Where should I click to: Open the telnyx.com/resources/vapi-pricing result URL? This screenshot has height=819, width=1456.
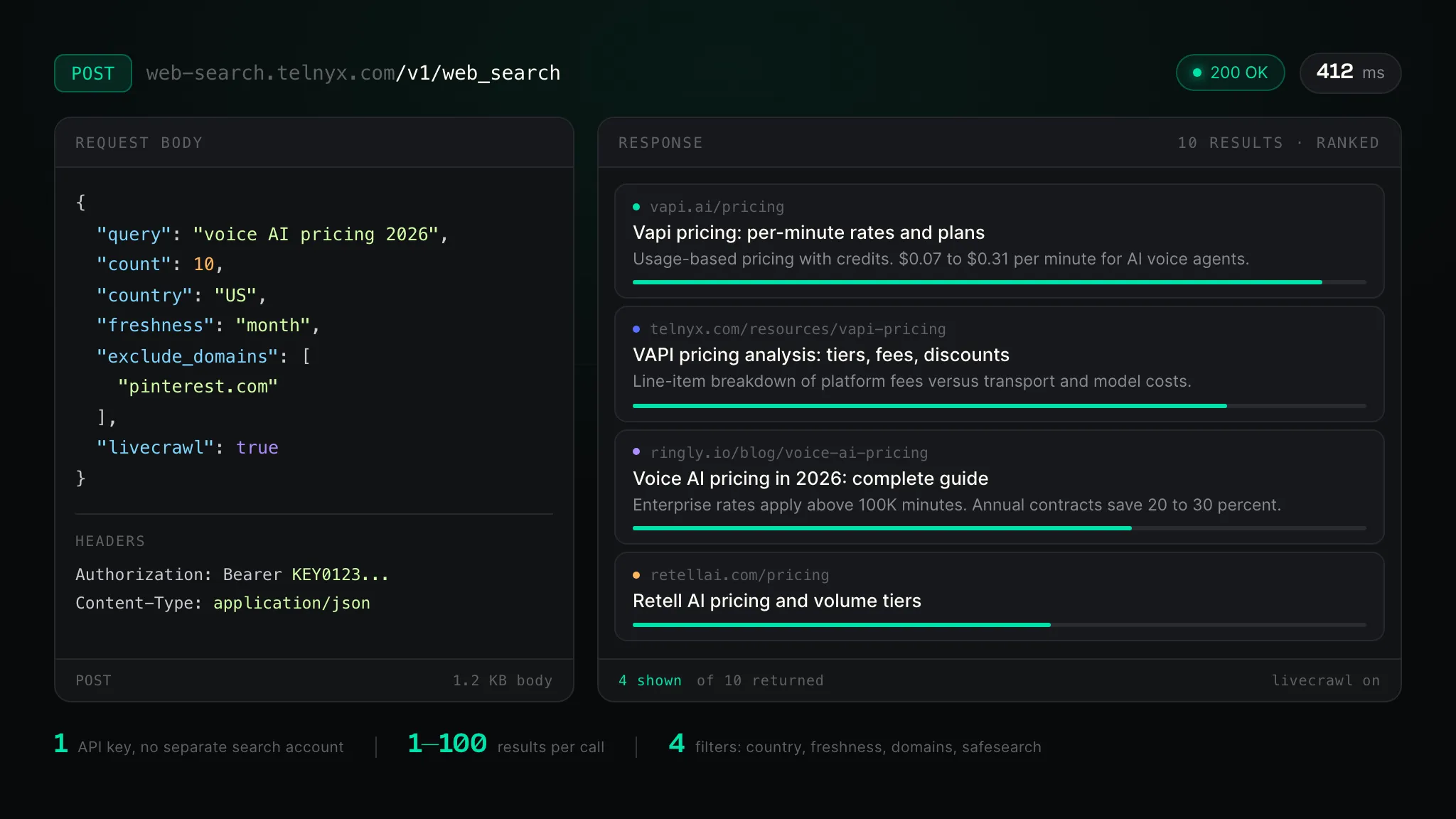pos(798,329)
